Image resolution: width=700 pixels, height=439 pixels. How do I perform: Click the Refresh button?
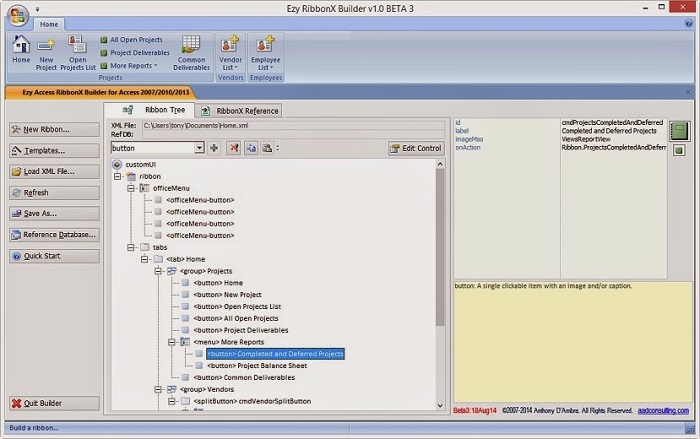coord(54,192)
